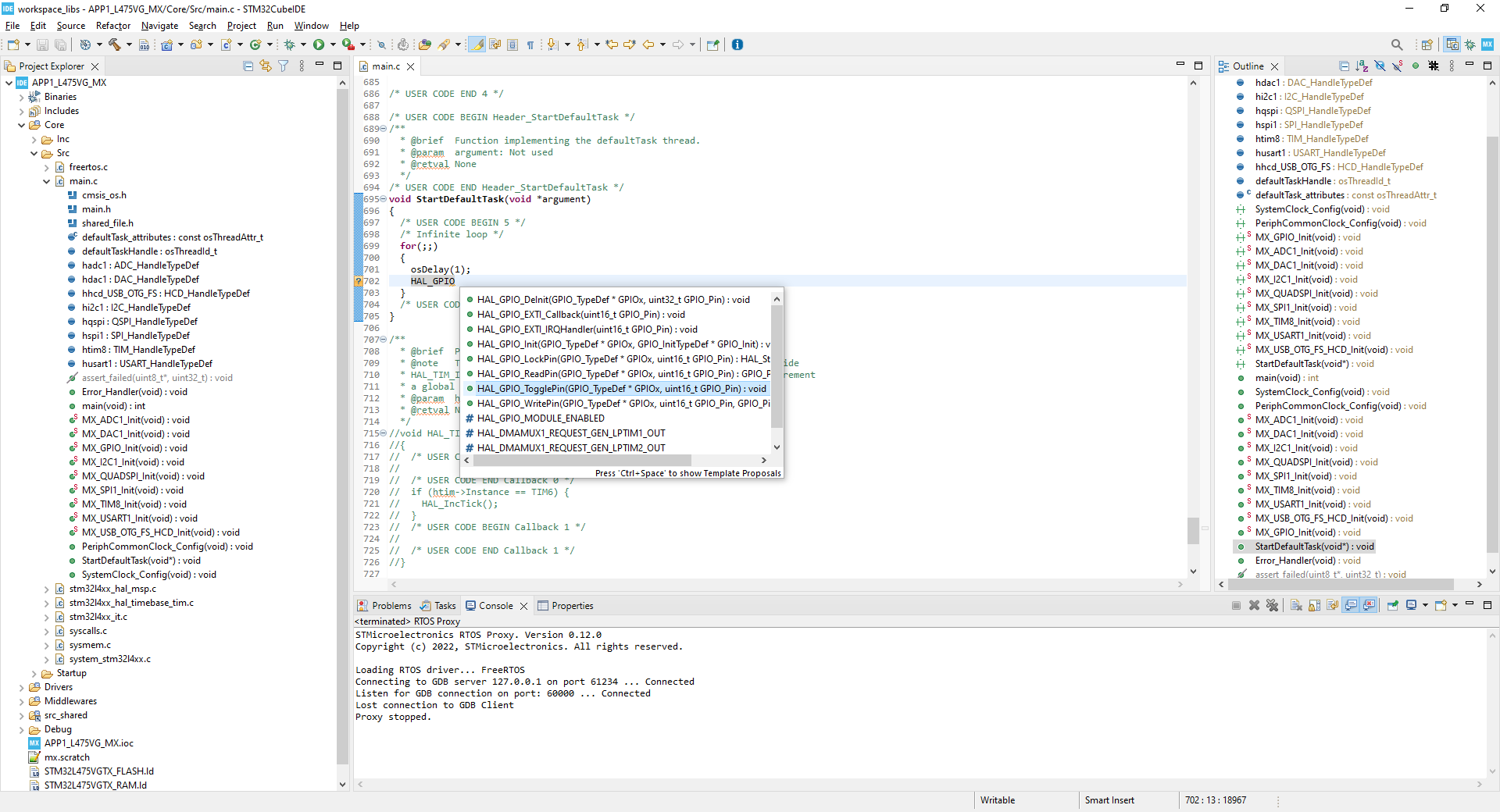Click the Build hammer icon

114,45
